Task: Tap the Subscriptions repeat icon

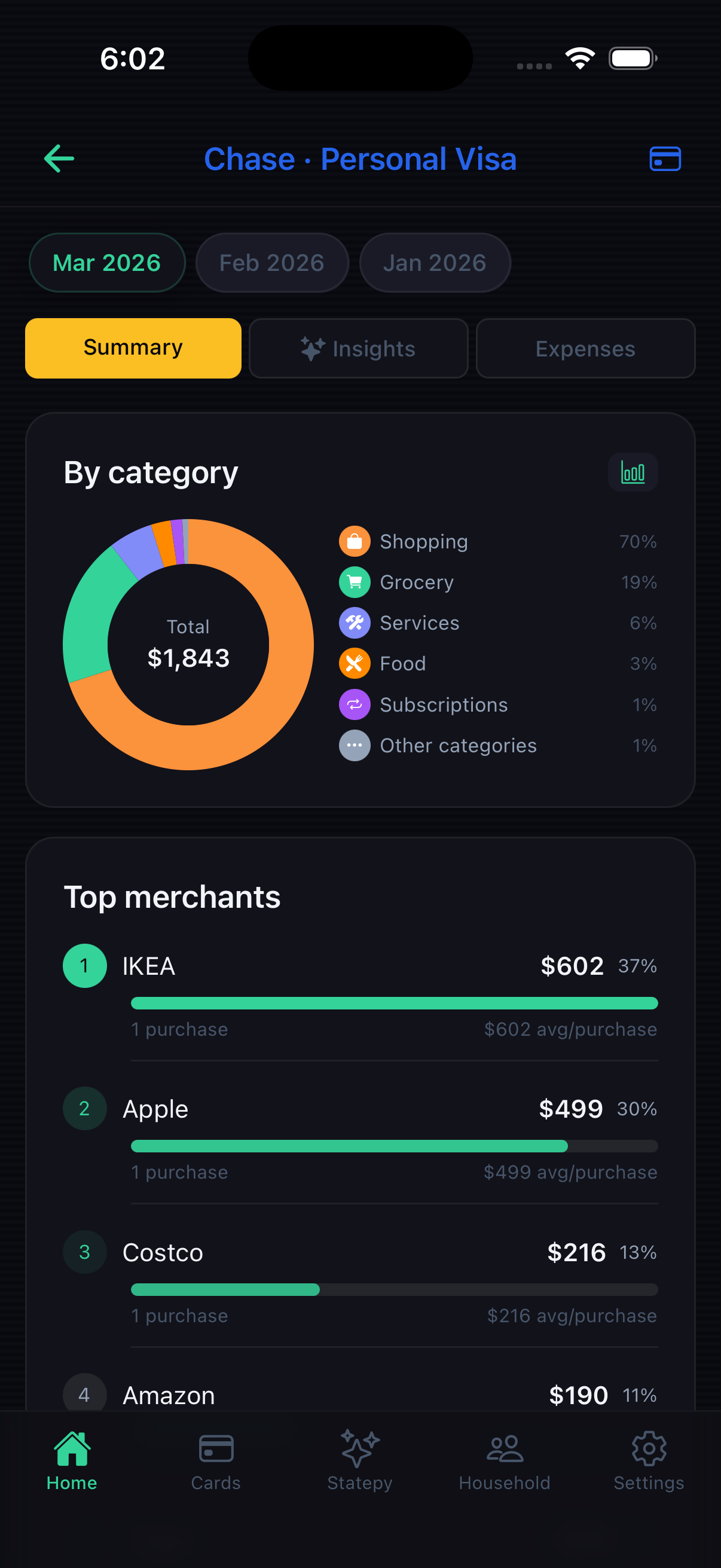Action: click(x=354, y=704)
